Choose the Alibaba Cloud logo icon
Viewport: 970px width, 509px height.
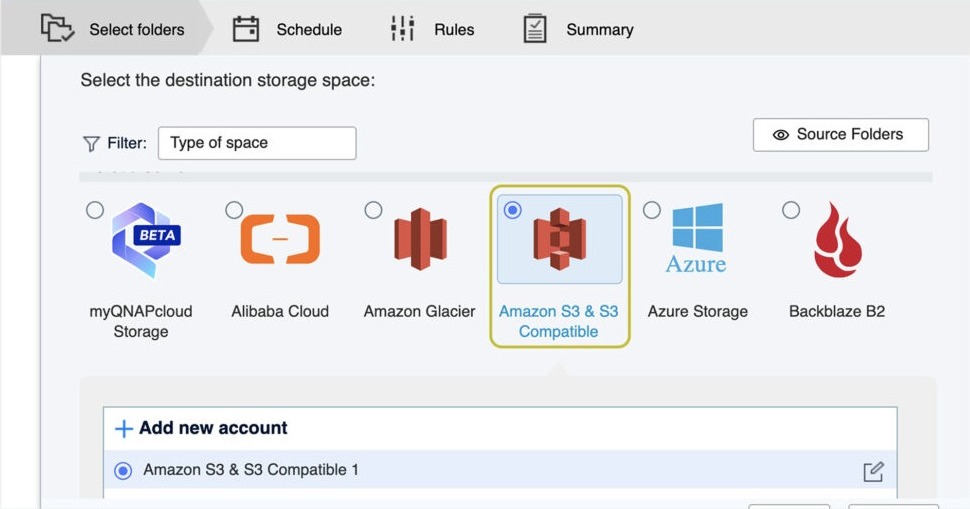pyautogui.click(x=280, y=239)
